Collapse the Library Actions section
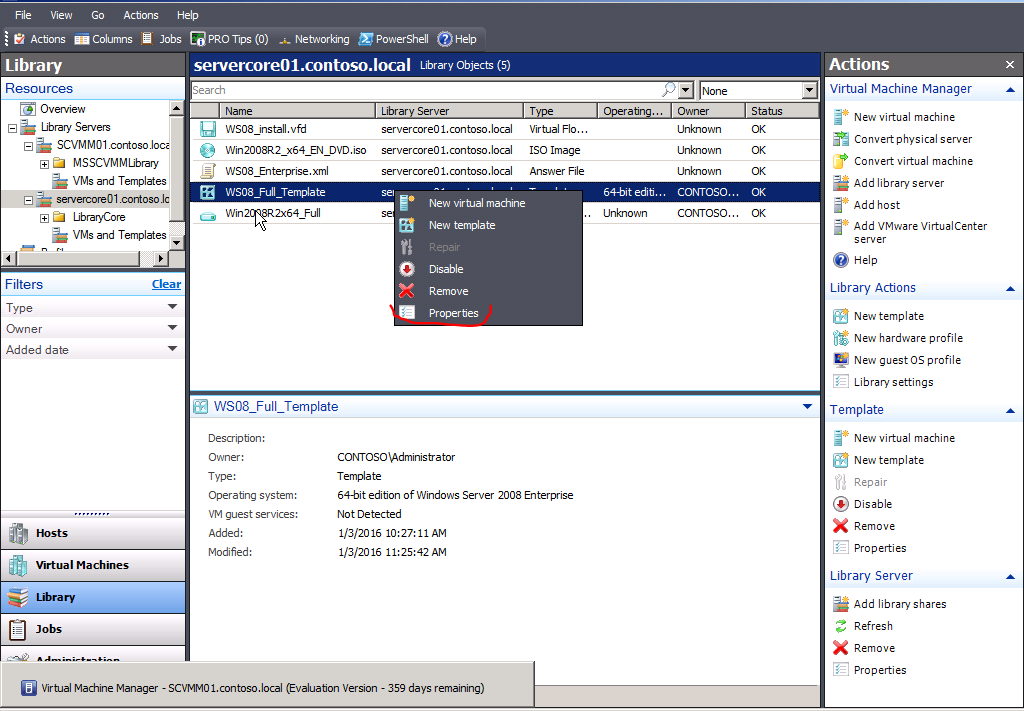The image size is (1024, 711). point(1010,289)
